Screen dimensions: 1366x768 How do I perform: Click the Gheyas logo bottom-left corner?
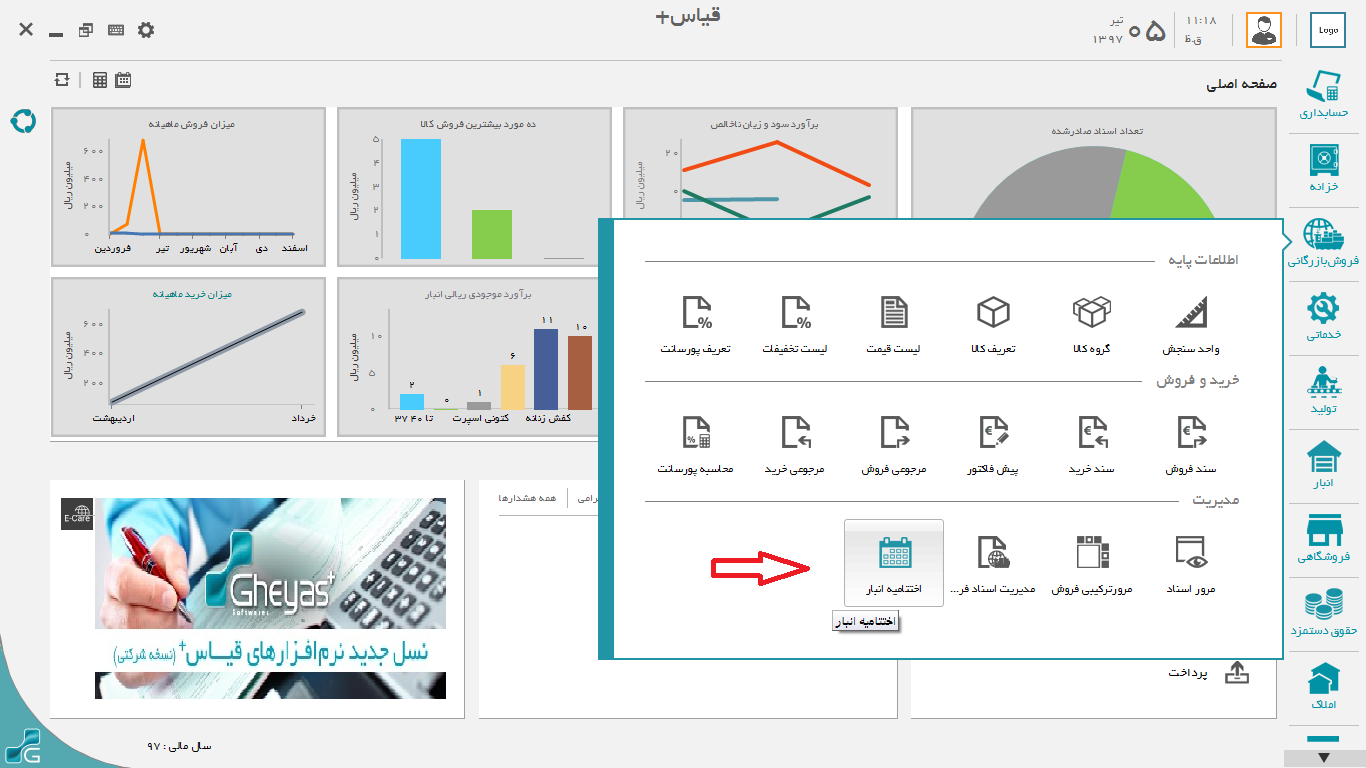pos(22,745)
